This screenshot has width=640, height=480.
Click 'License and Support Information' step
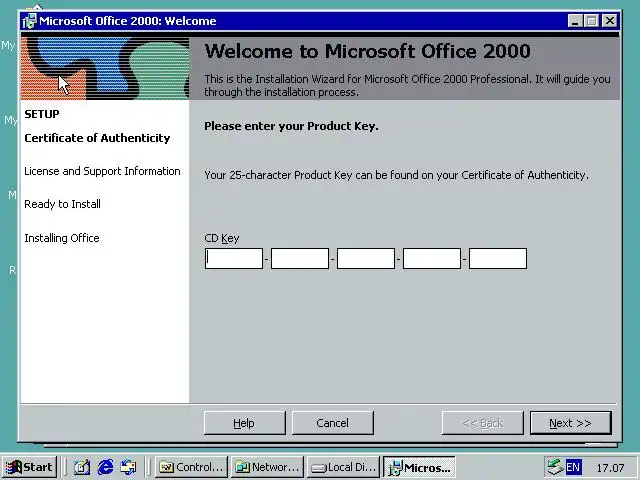pyautogui.click(x=102, y=171)
